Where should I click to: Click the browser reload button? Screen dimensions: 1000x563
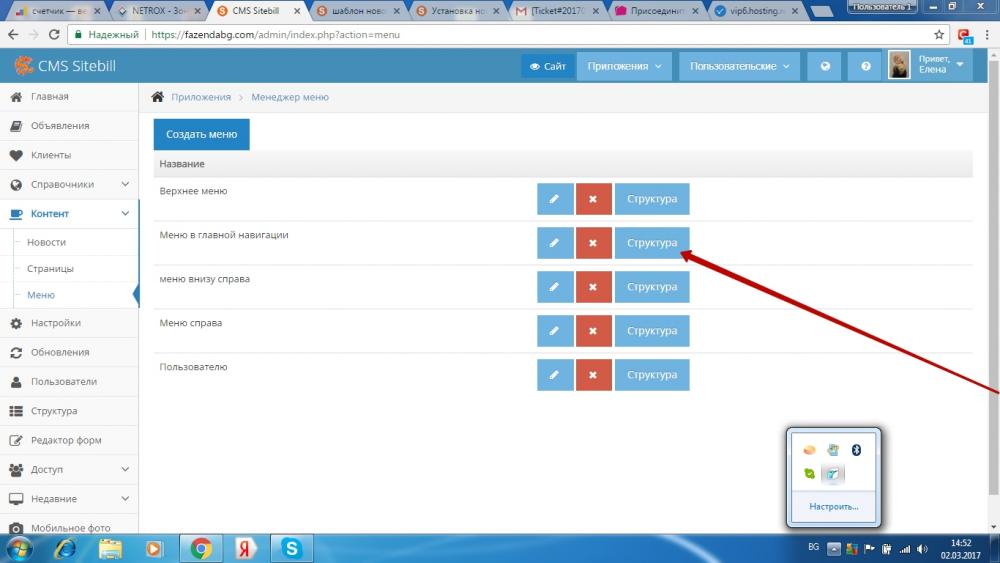[x=54, y=35]
